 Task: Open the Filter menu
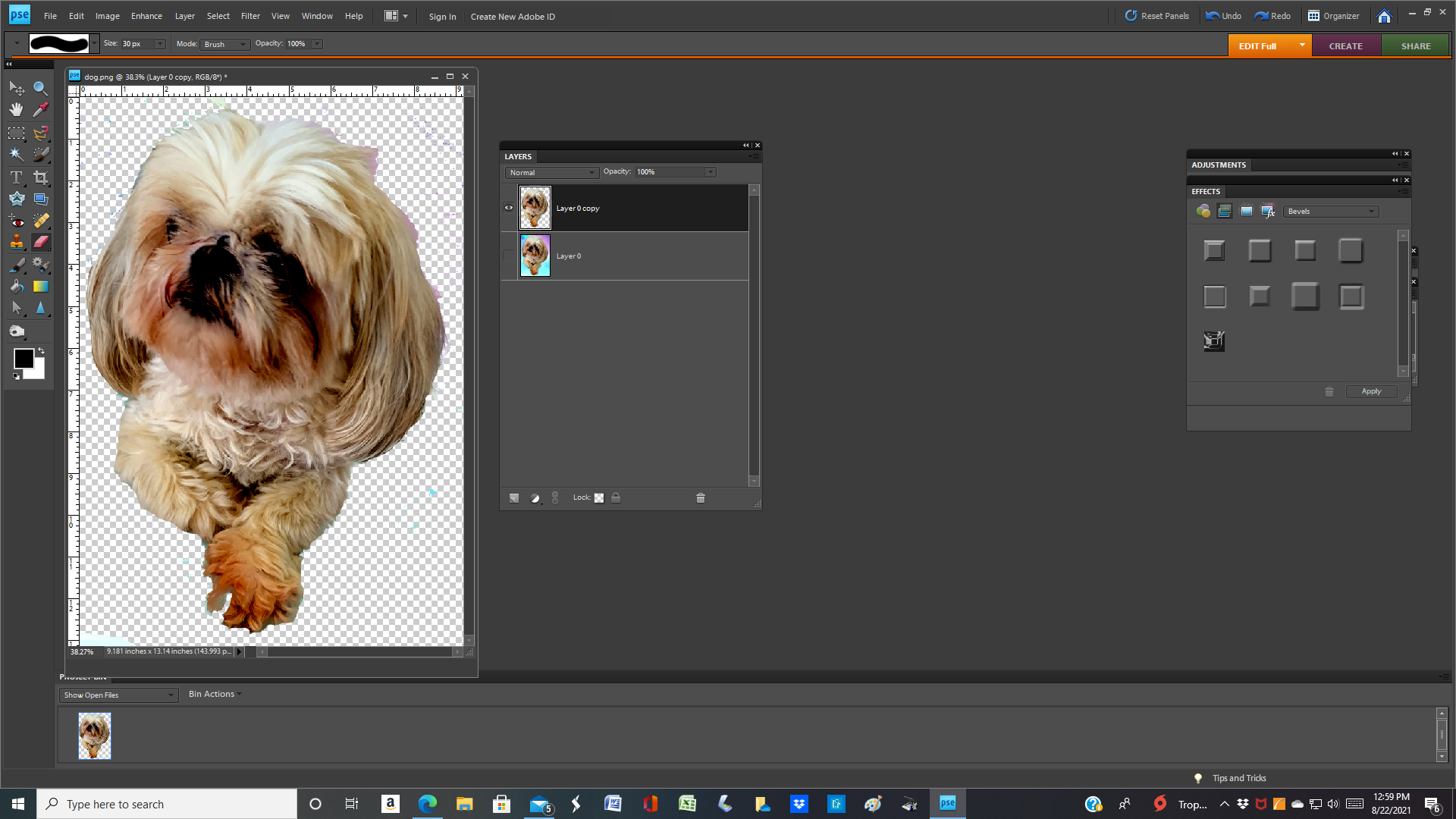point(250,15)
